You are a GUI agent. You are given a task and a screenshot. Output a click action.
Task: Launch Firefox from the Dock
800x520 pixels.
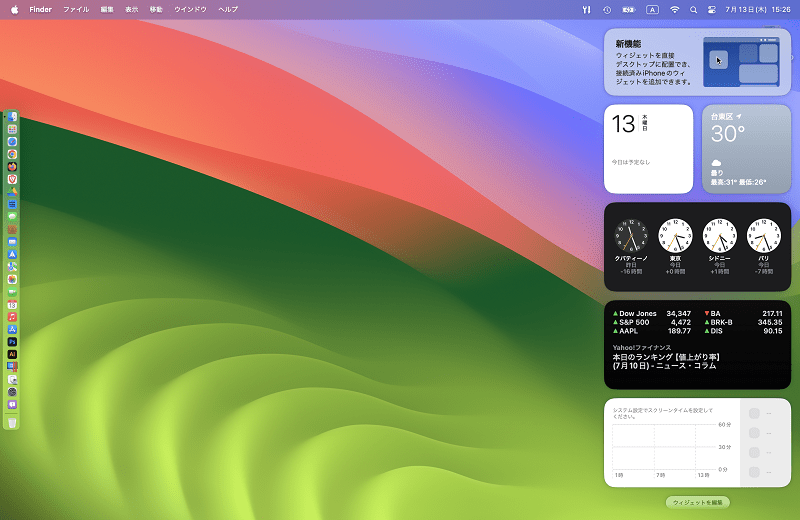[x=12, y=167]
